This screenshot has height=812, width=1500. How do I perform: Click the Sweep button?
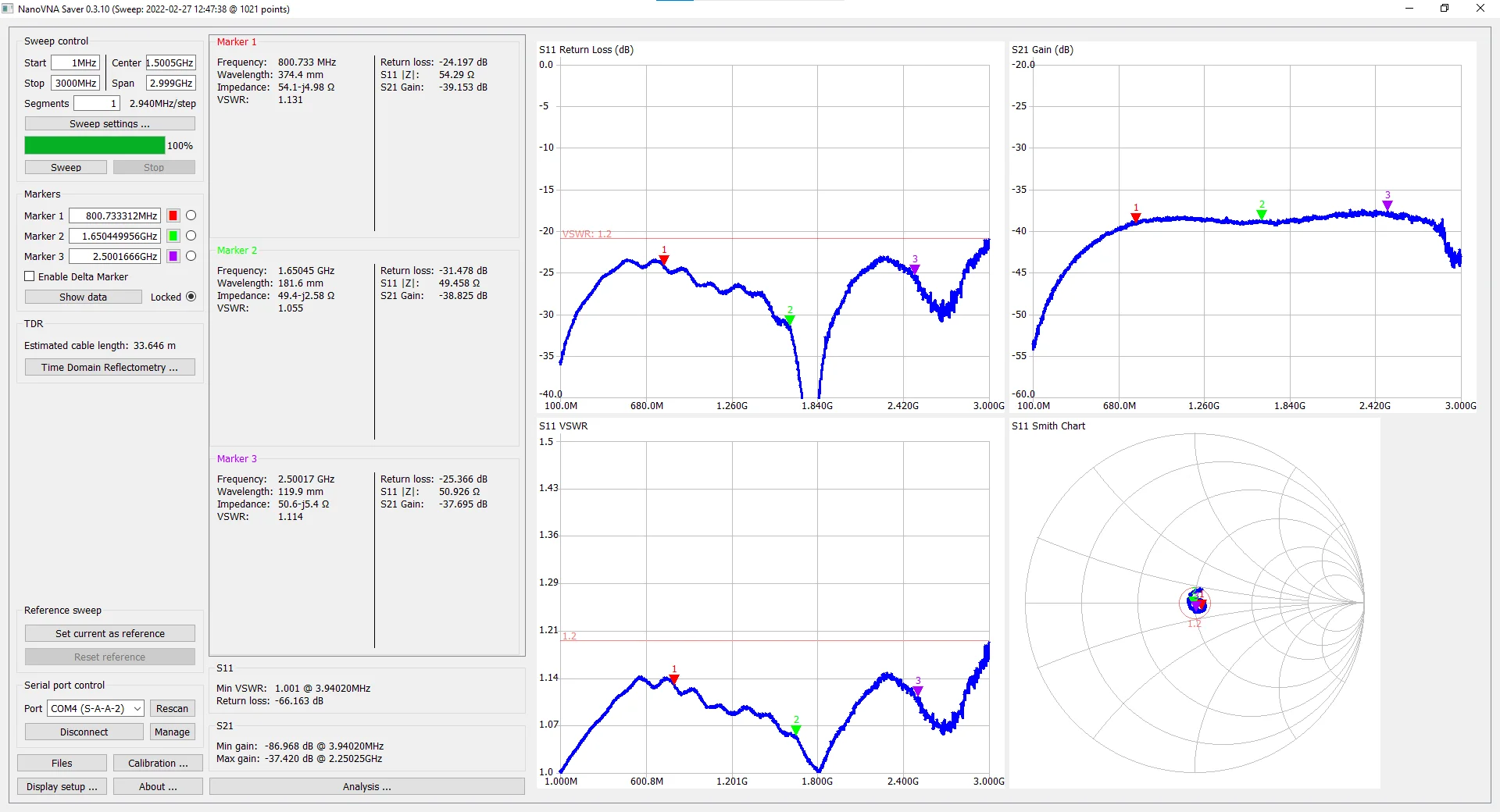tap(66, 167)
